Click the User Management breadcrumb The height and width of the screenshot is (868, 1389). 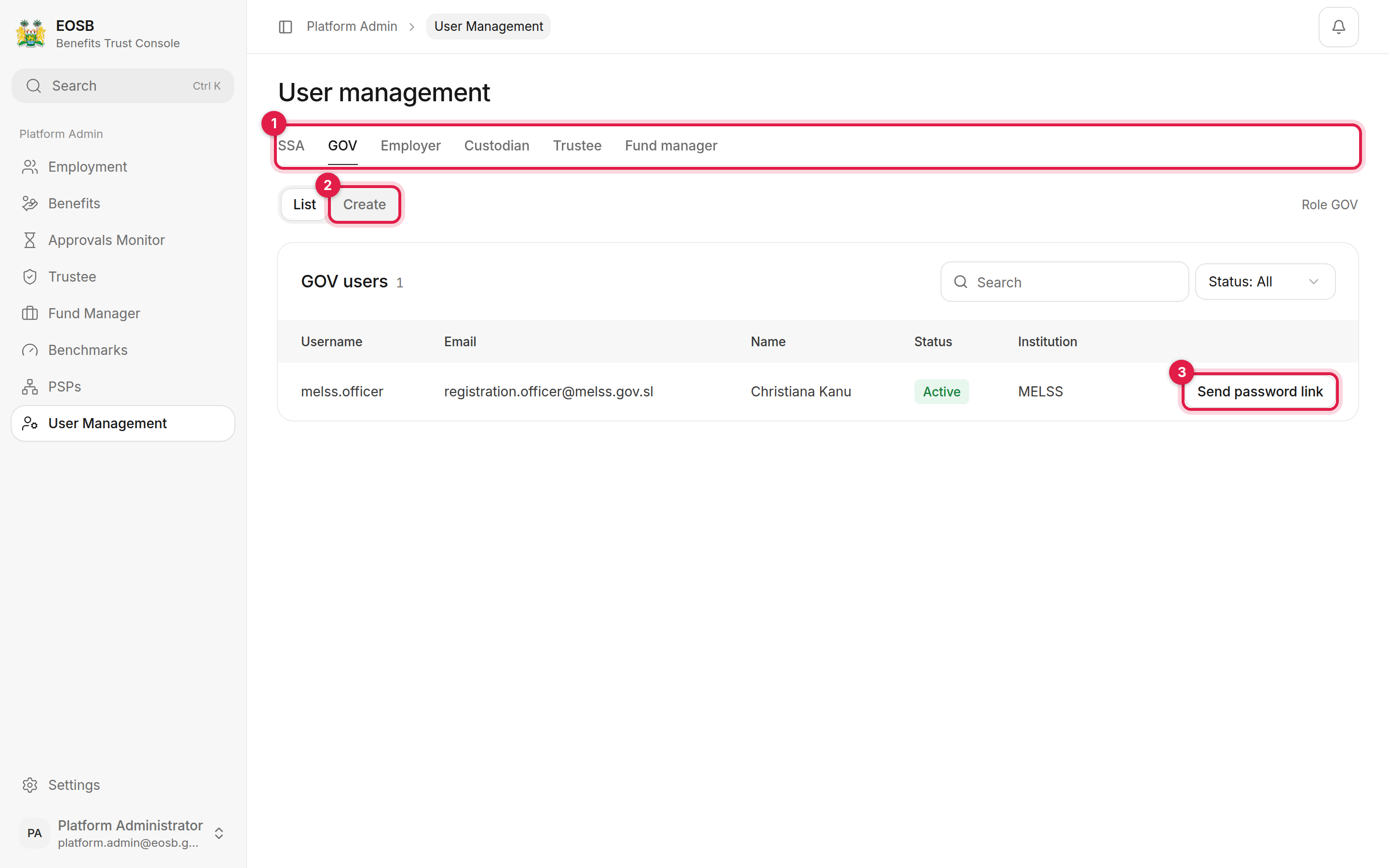click(489, 27)
